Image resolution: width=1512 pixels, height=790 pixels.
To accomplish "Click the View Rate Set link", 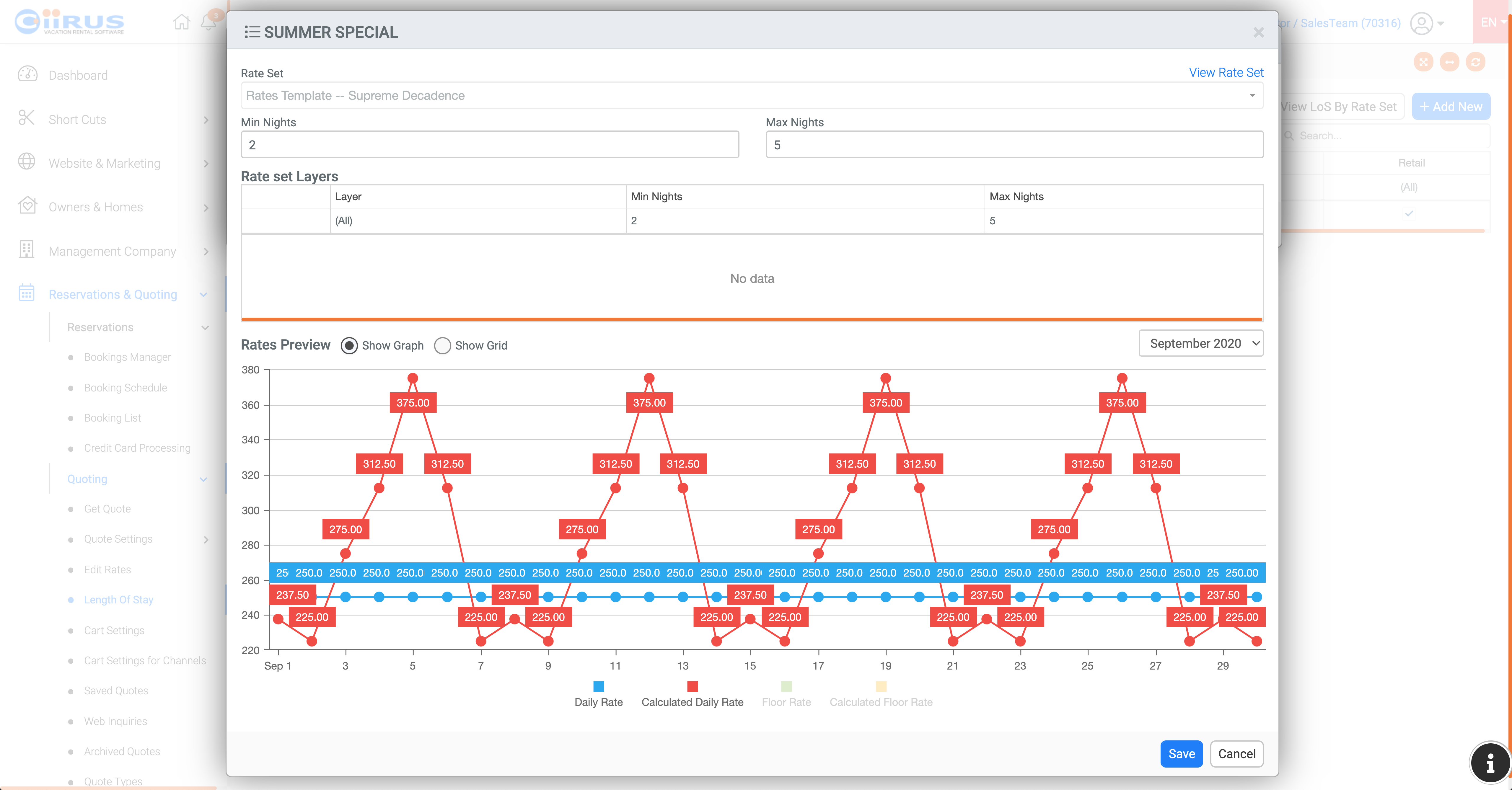I will tap(1226, 72).
